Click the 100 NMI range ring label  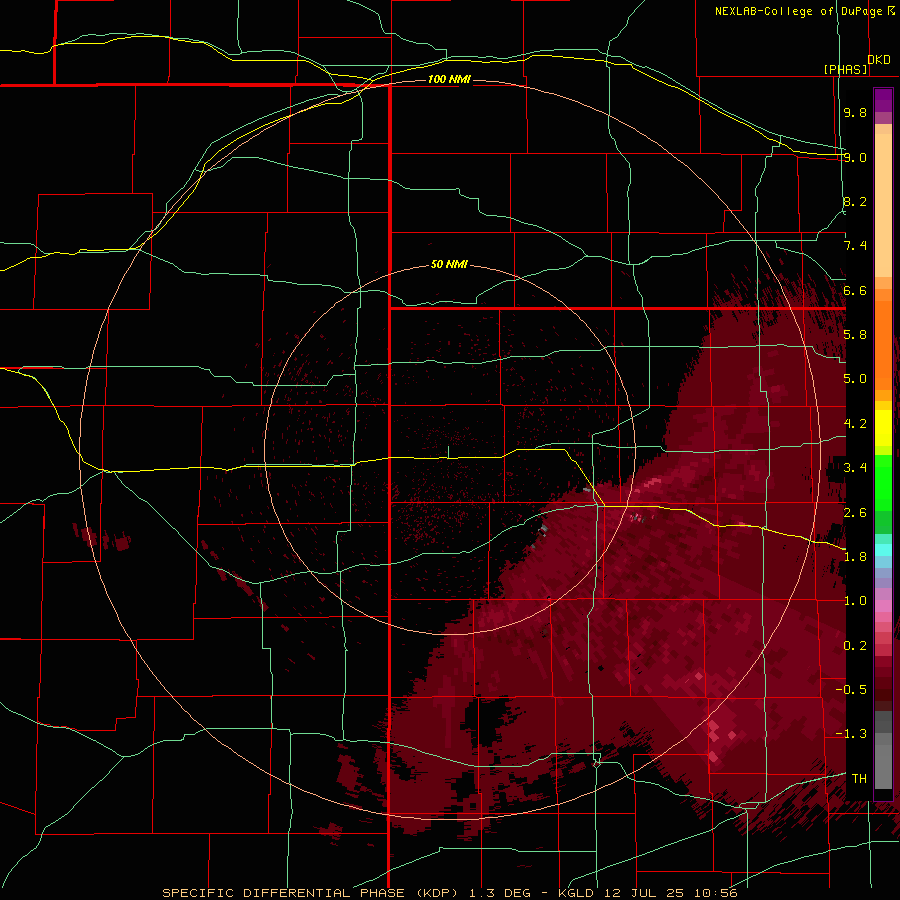pos(449,79)
